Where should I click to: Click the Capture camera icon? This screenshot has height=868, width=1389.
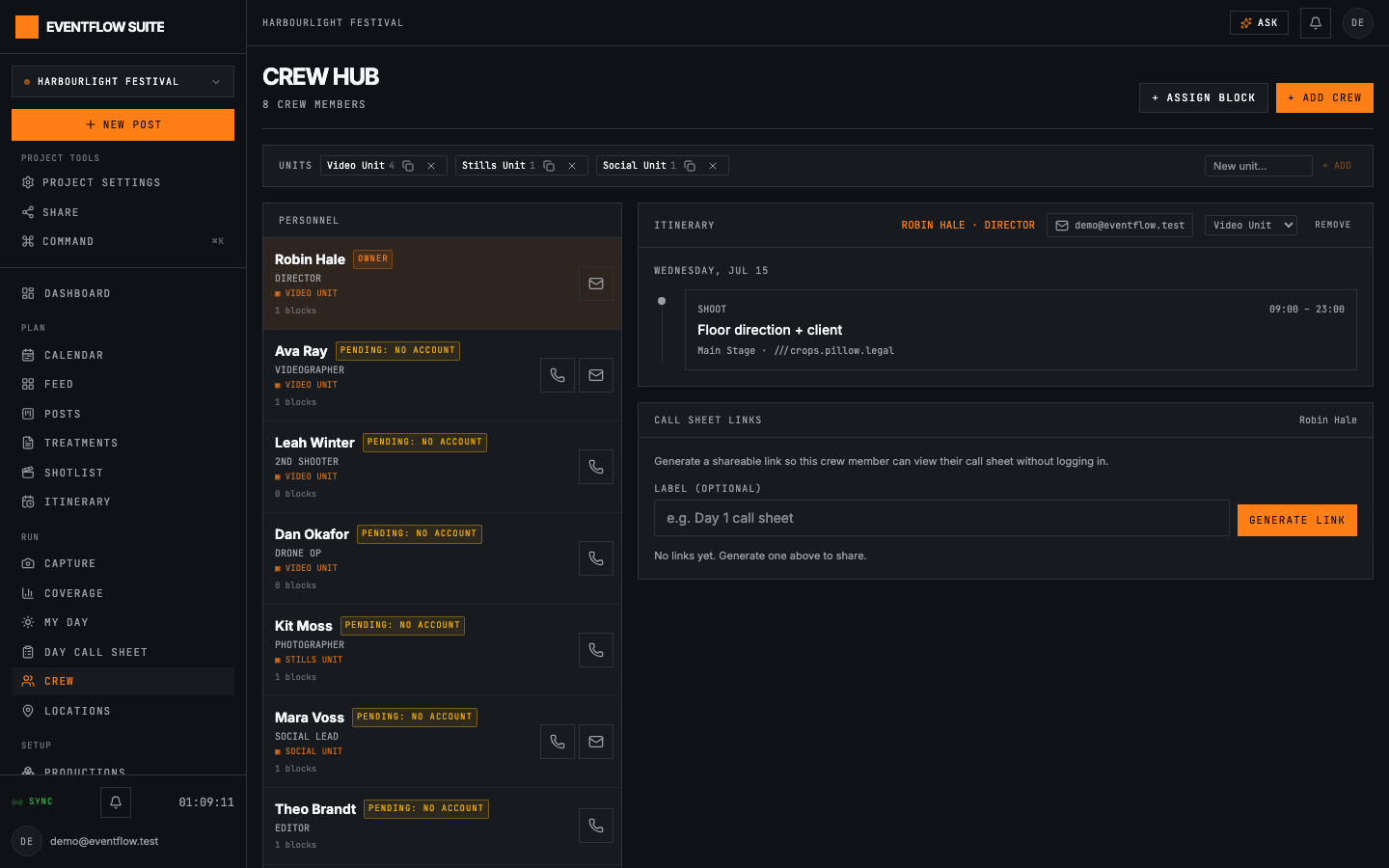(x=28, y=563)
